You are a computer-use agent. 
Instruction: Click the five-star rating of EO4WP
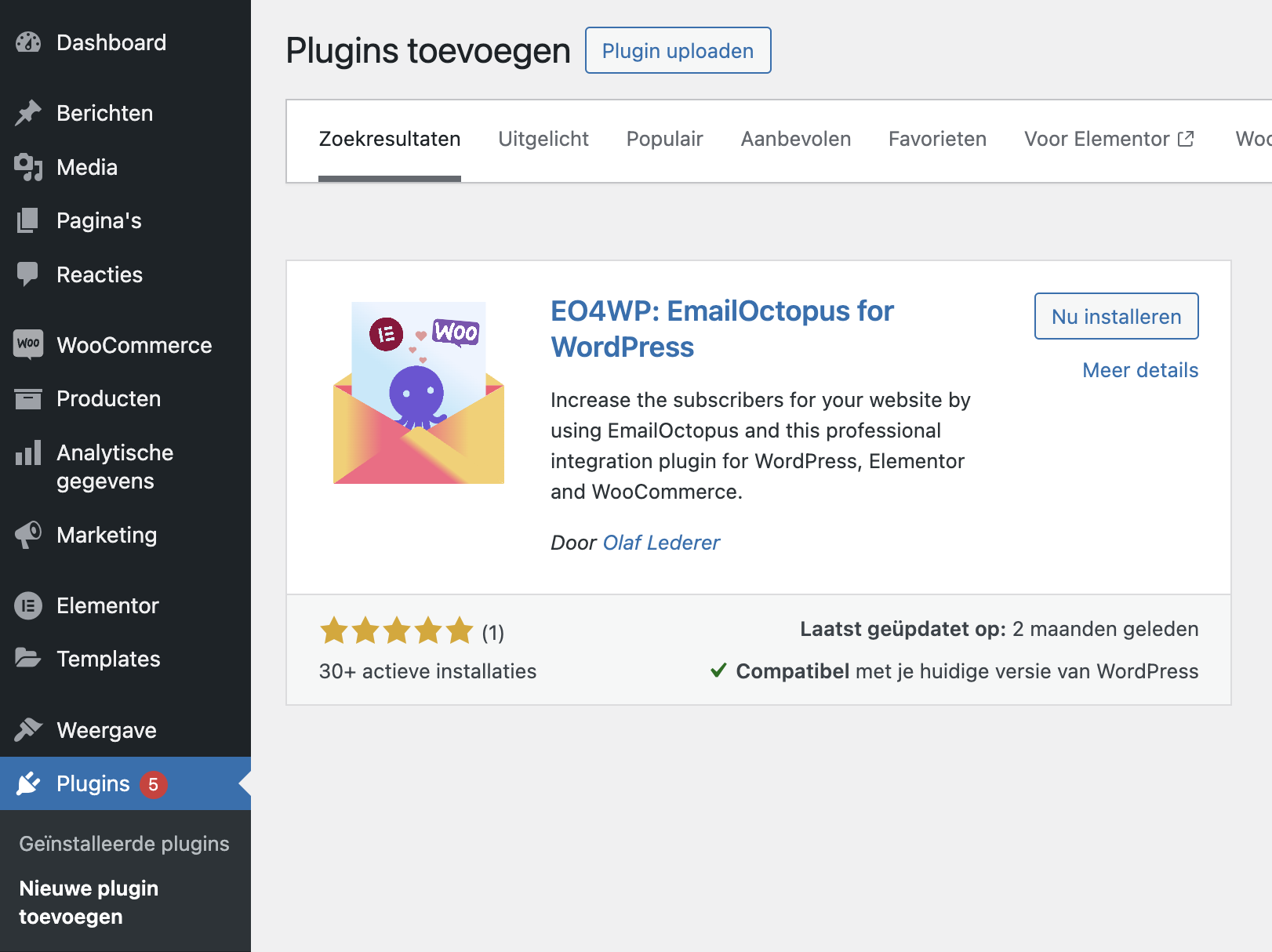coord(397,630)
